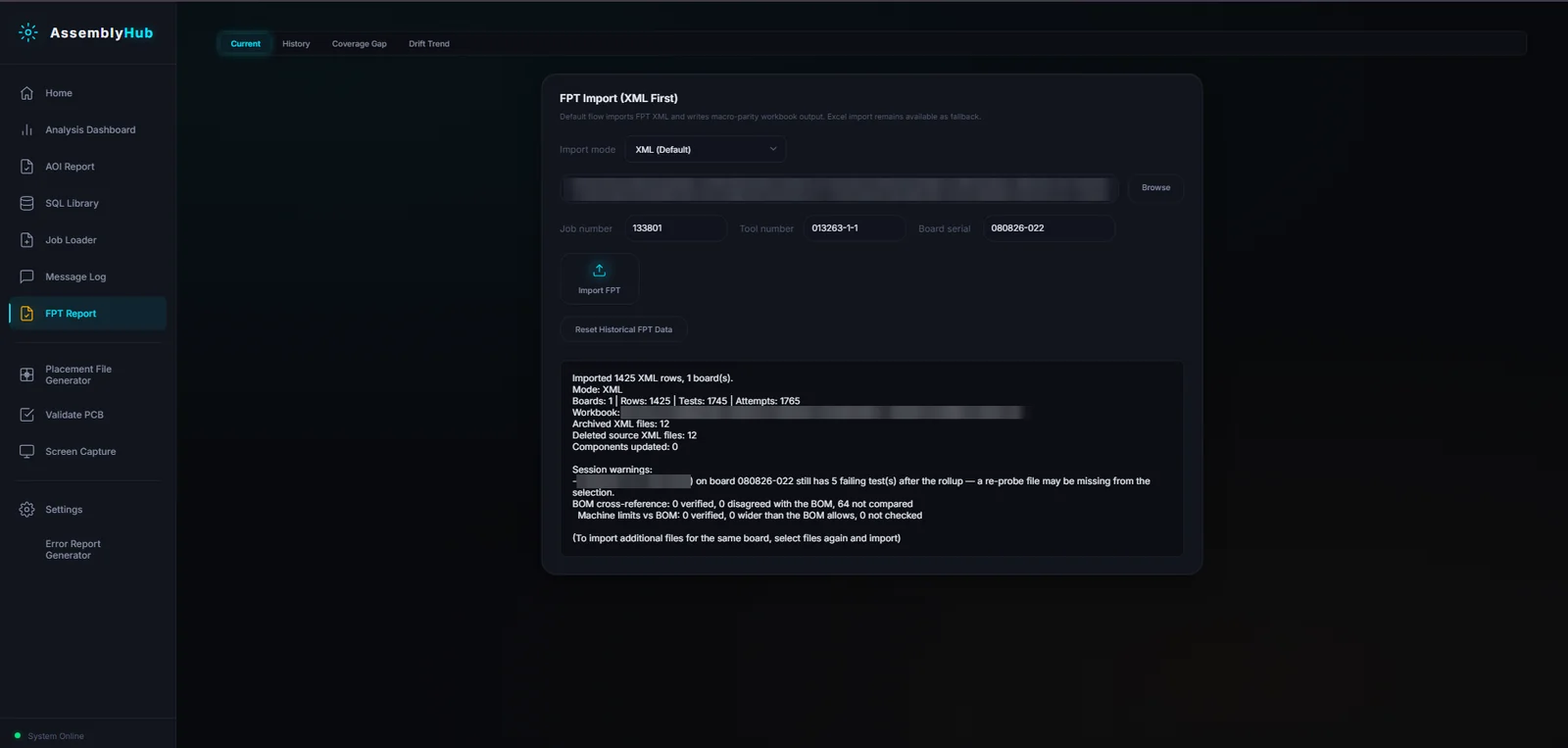Click the 'To import additional files' hint
This screenshot has height=748, width=1568.
click(x=736, y=538)
